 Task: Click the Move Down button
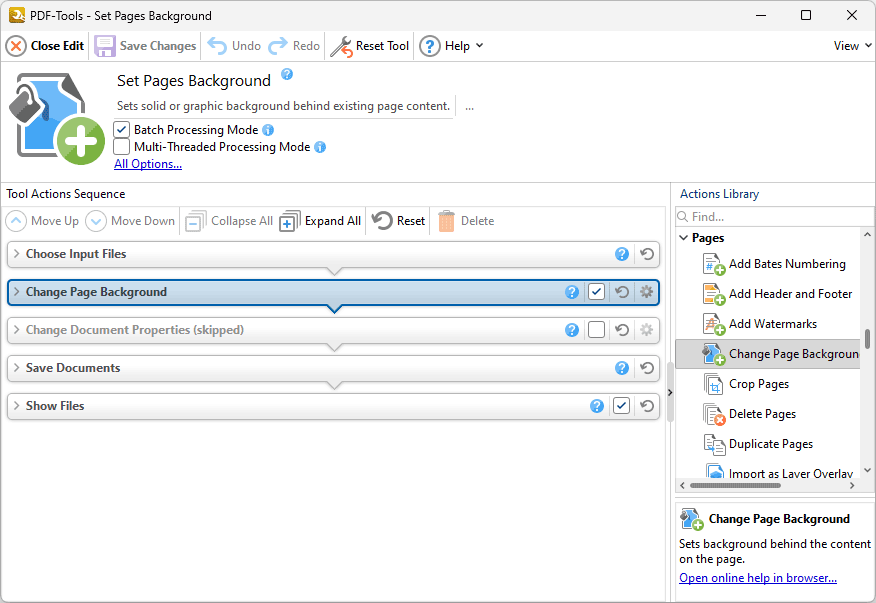click(130, 221)
